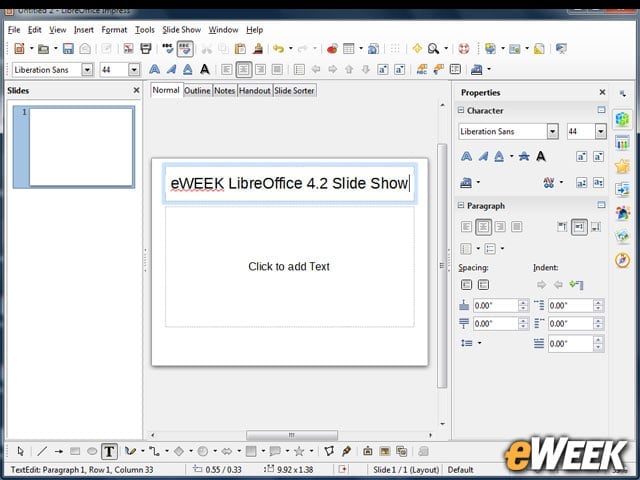Select the Stars shape tool

pos(299,451)
